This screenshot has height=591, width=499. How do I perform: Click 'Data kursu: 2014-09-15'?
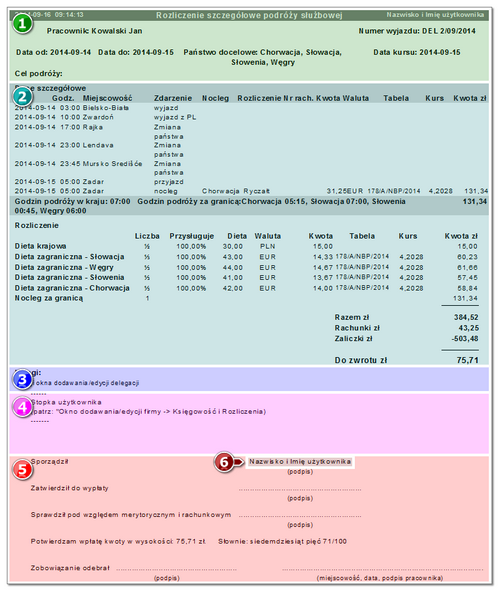[417, 52]
